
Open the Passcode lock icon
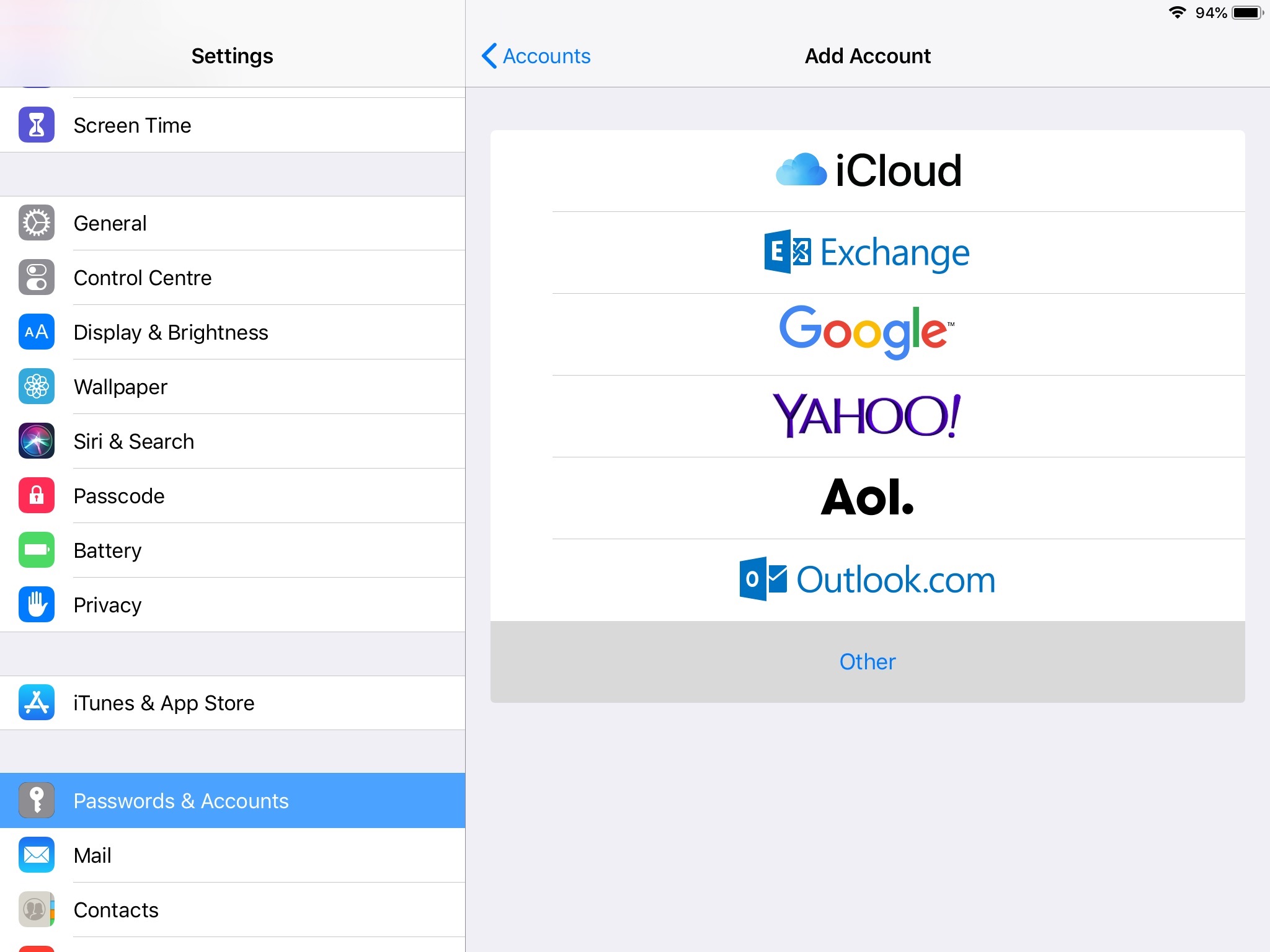point(37,495)
